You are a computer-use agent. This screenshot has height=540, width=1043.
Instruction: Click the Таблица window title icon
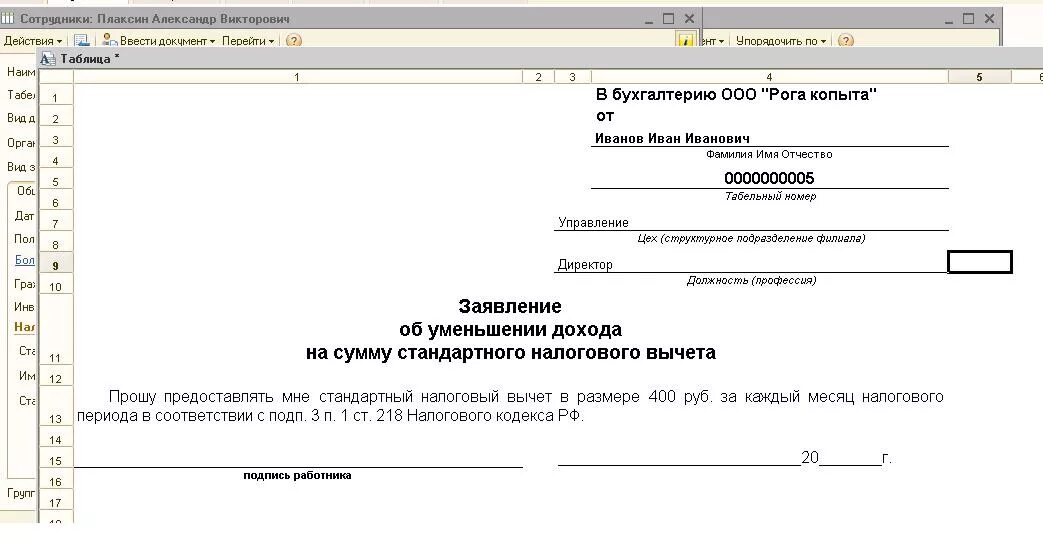[x=48, y=59]
